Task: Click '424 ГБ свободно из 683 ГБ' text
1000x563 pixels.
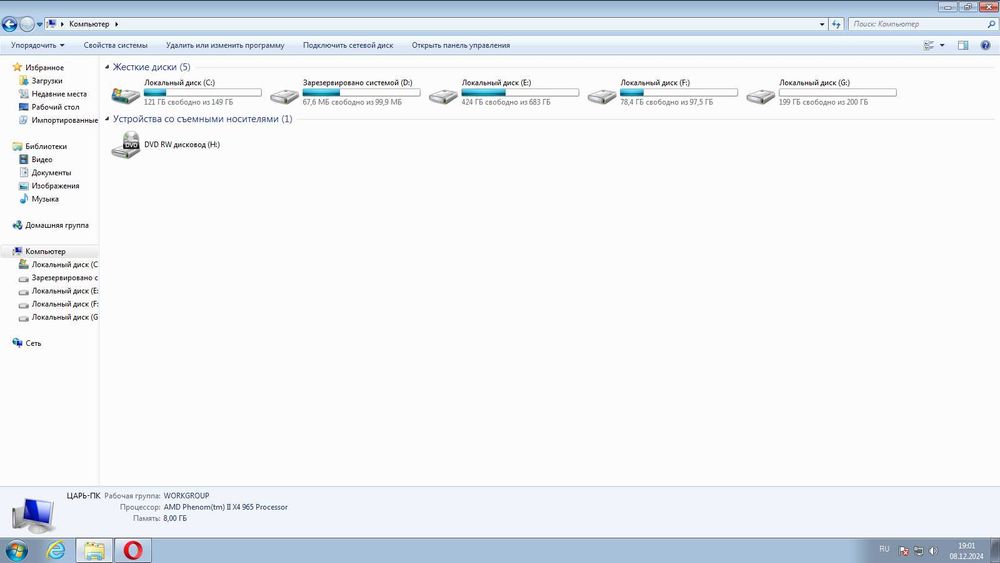Action: coord(506,102)
